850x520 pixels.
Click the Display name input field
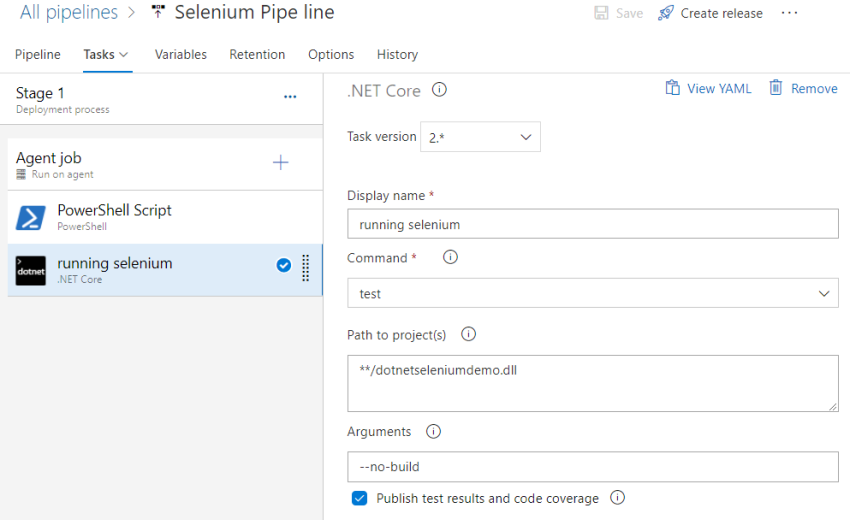point(592,224)
